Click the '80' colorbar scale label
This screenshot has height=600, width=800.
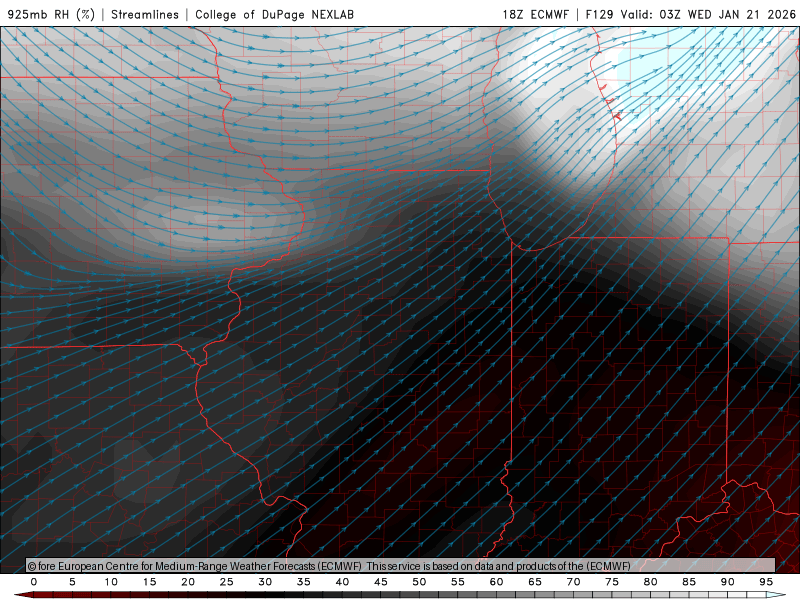click(650, 582)
